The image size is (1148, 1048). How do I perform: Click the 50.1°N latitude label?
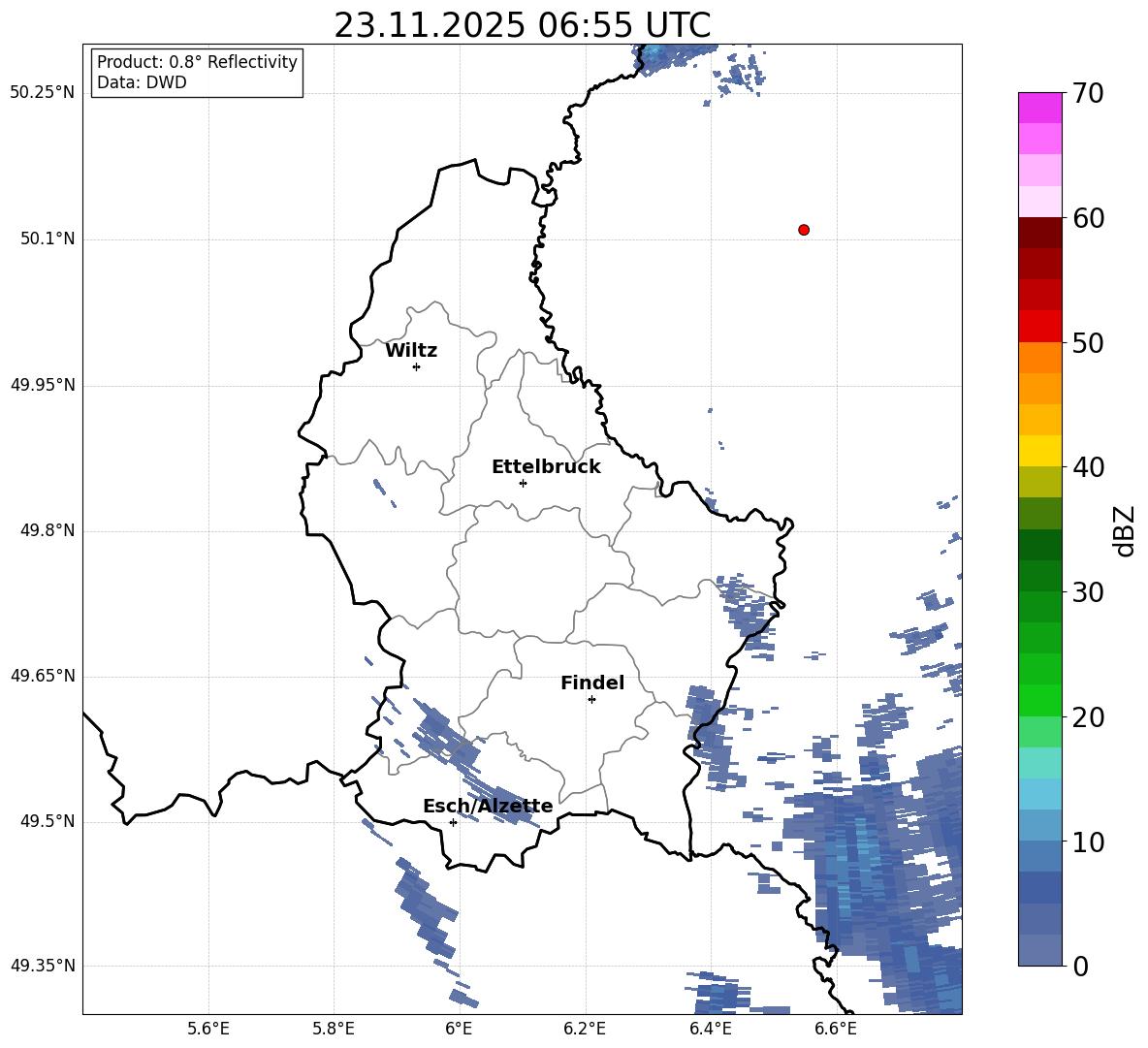48,239
